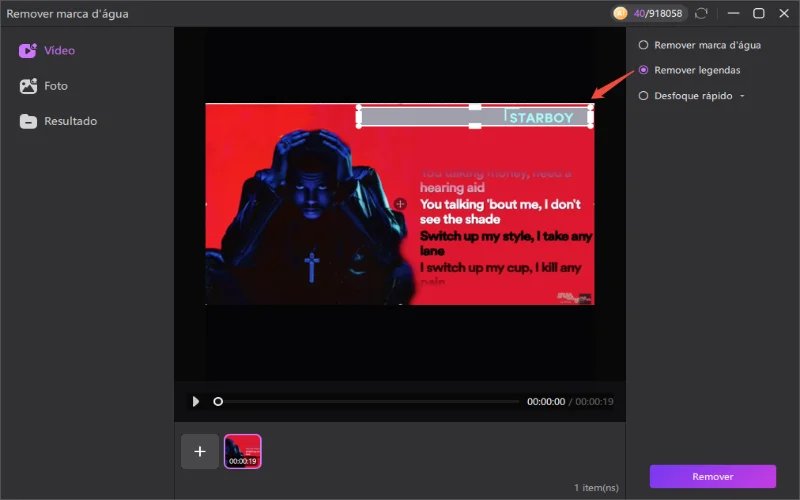800x500 pixels.
Task: Open the Vídeo section in sidebar
Action: point(47,51)
